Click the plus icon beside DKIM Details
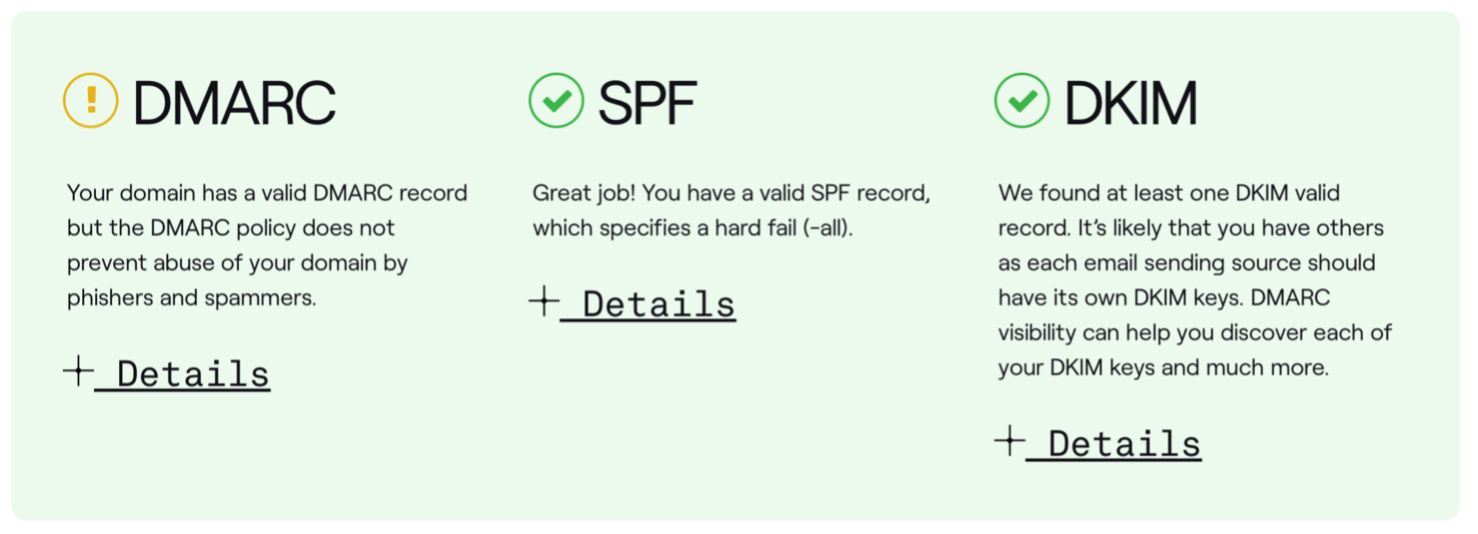Viewport: 1478px width, 534px height. coord(1009,441)
